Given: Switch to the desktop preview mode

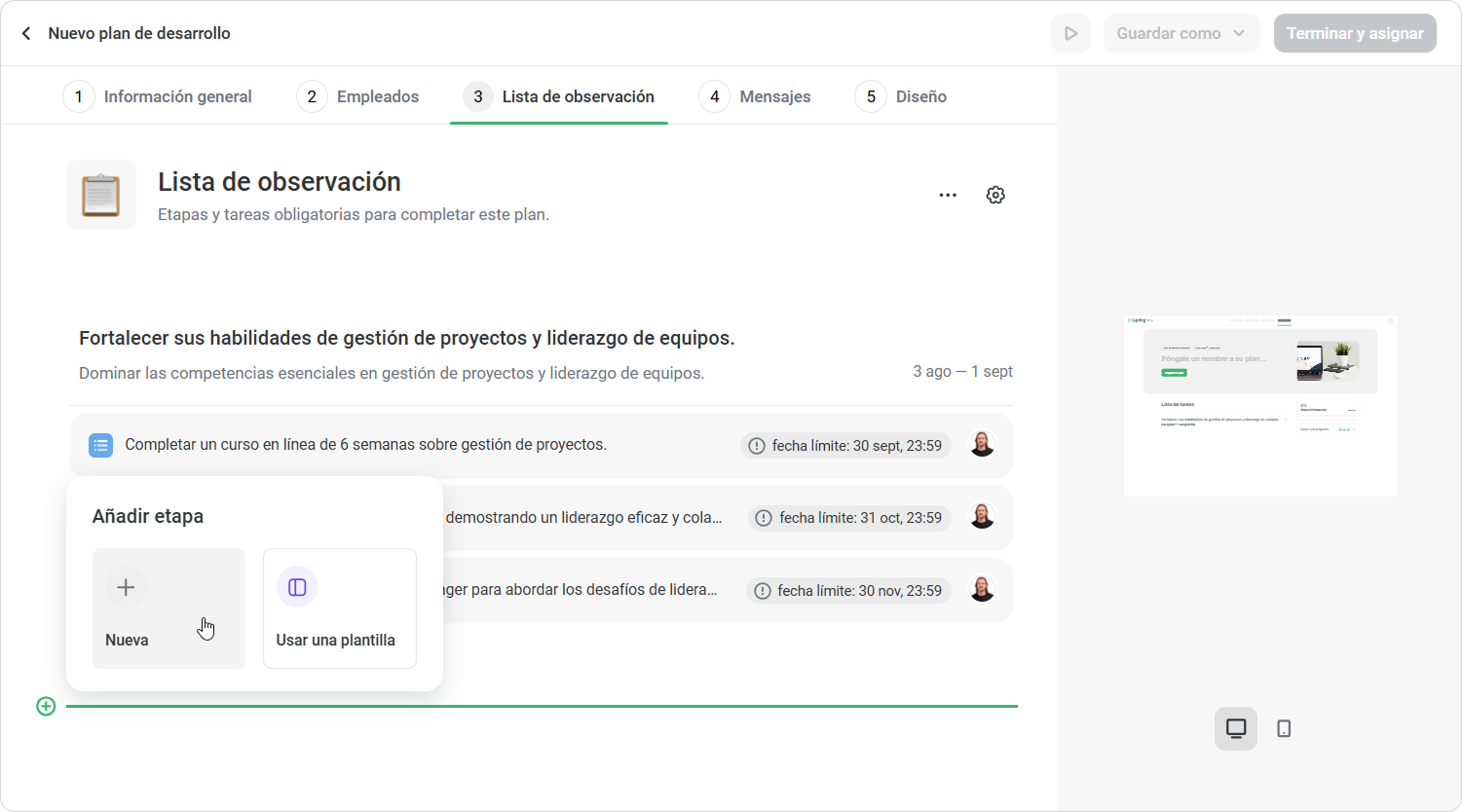Looking at the screenshot, I should [1236, 728].
